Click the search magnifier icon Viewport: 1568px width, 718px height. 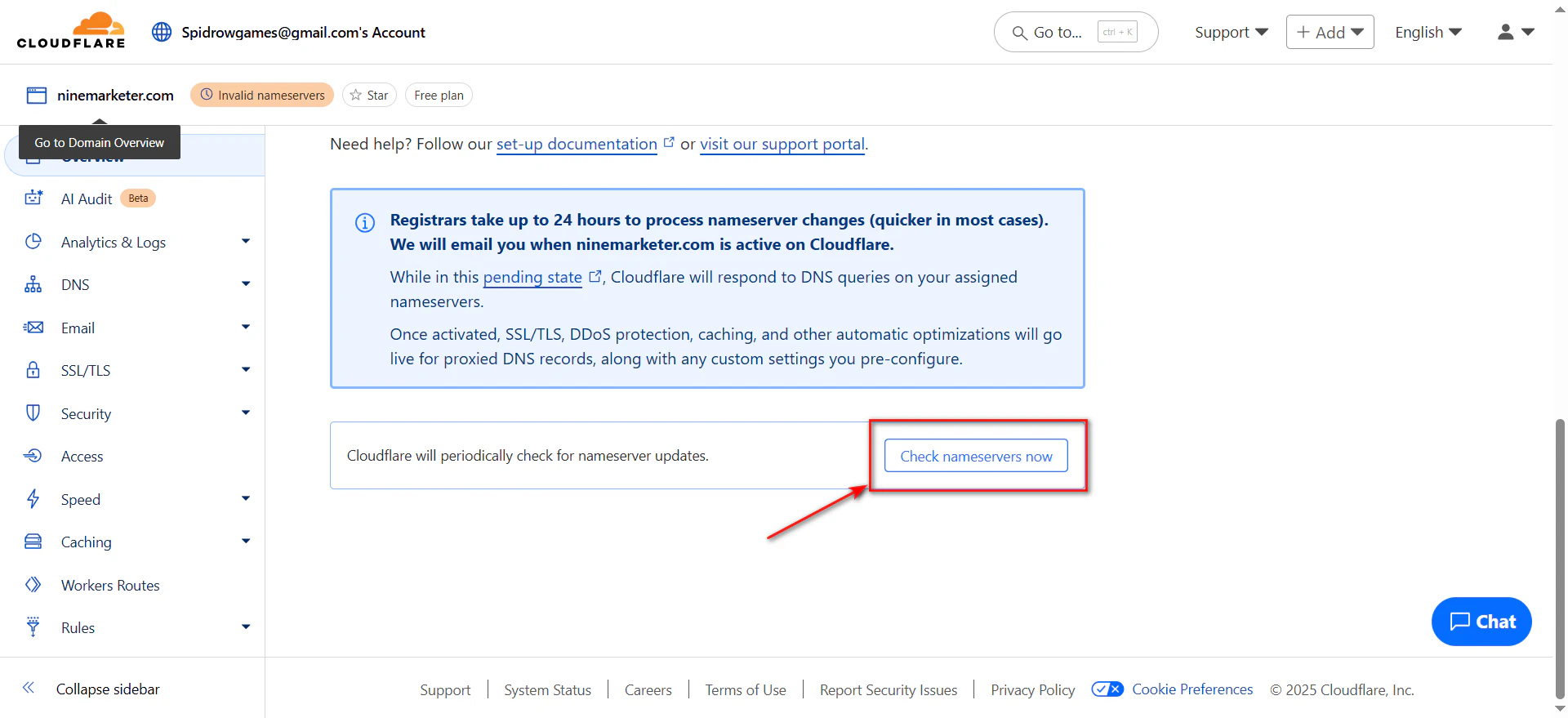[1019, 33]
